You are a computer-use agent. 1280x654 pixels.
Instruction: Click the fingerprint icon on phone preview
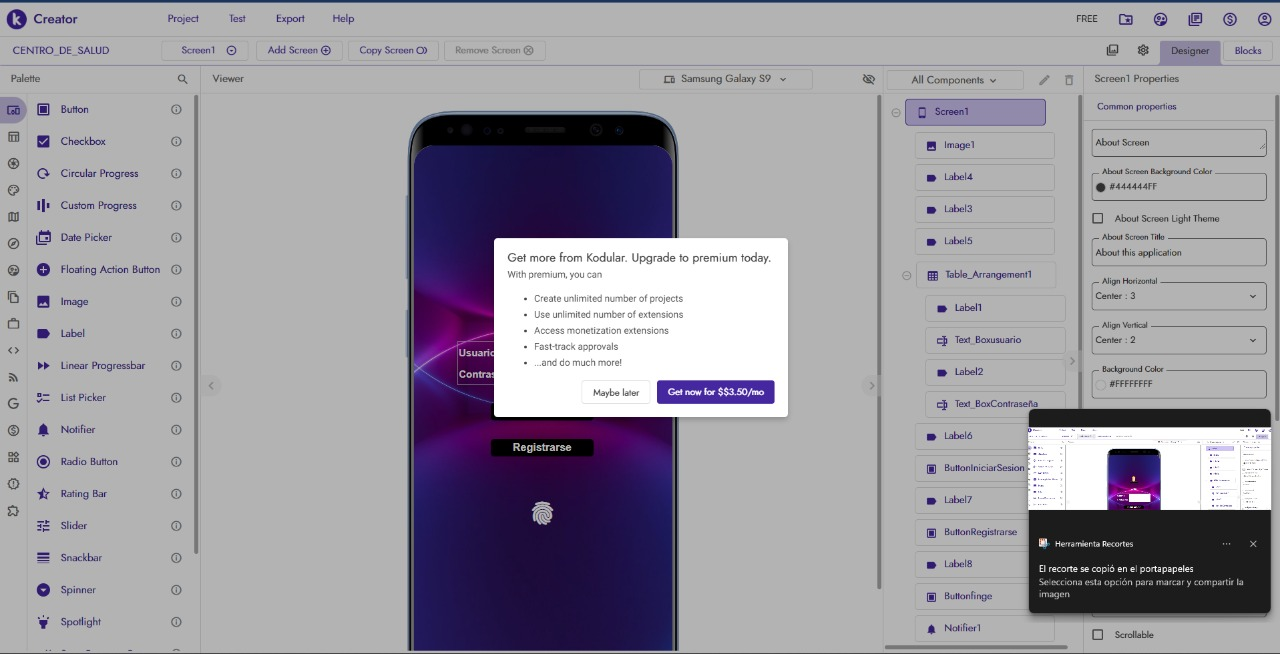coord(542,514)
